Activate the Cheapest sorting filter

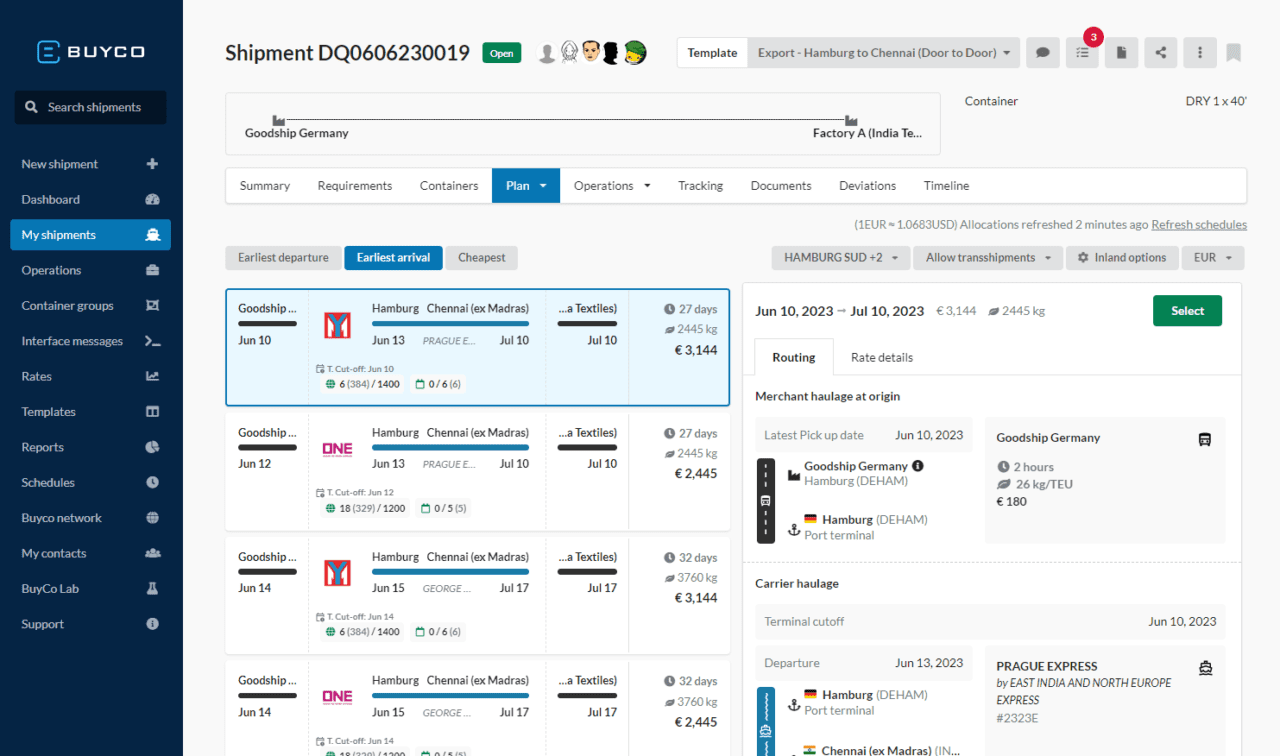[481, 257]
